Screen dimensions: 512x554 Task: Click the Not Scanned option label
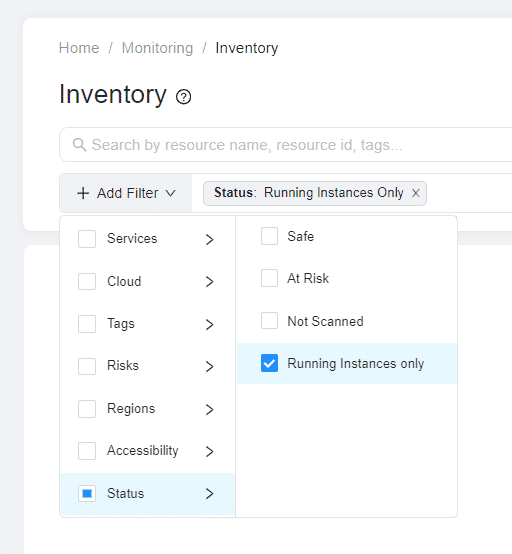(325, 321)
